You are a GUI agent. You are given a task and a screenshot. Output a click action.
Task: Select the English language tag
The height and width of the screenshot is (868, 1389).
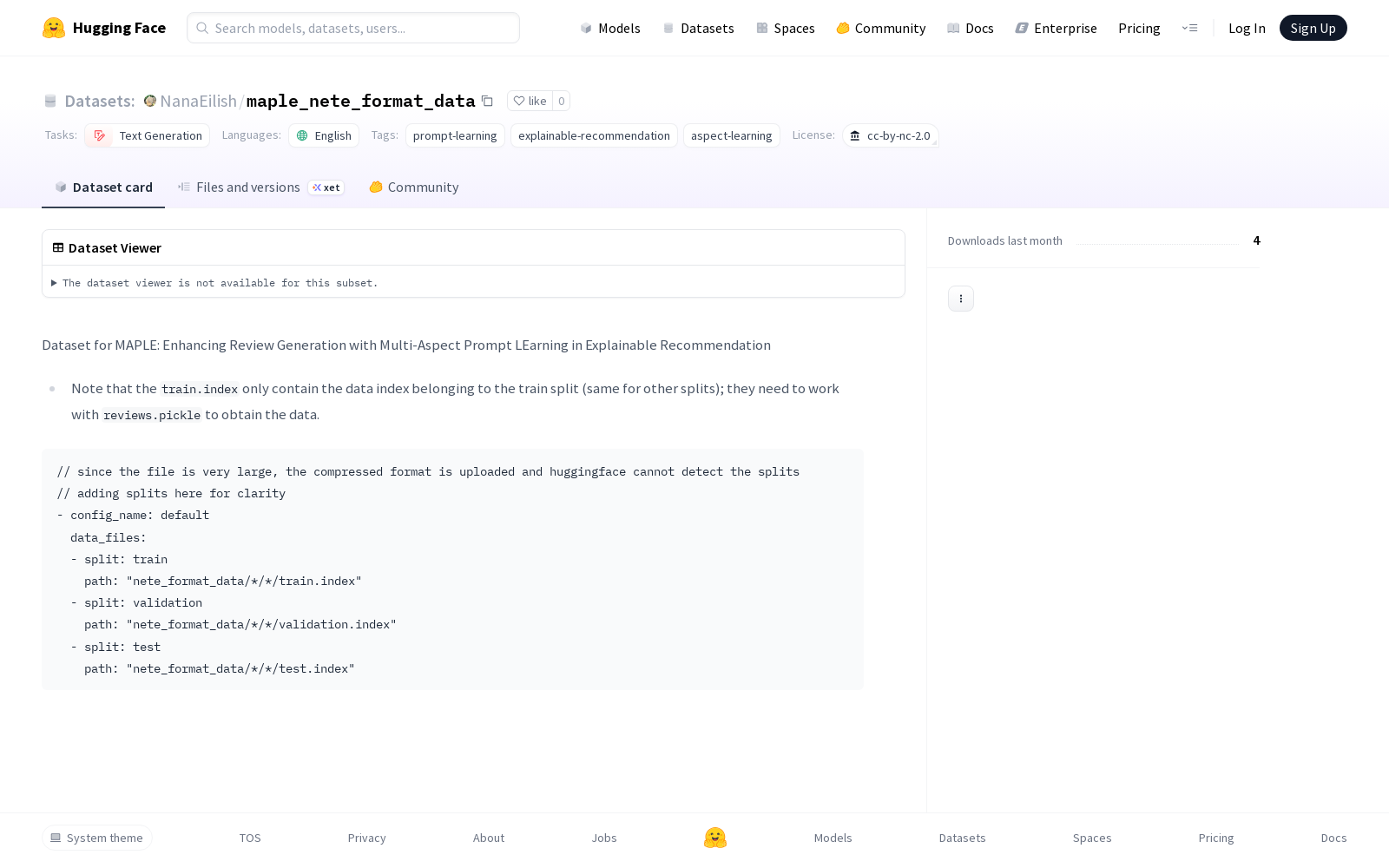pos(324,135)
